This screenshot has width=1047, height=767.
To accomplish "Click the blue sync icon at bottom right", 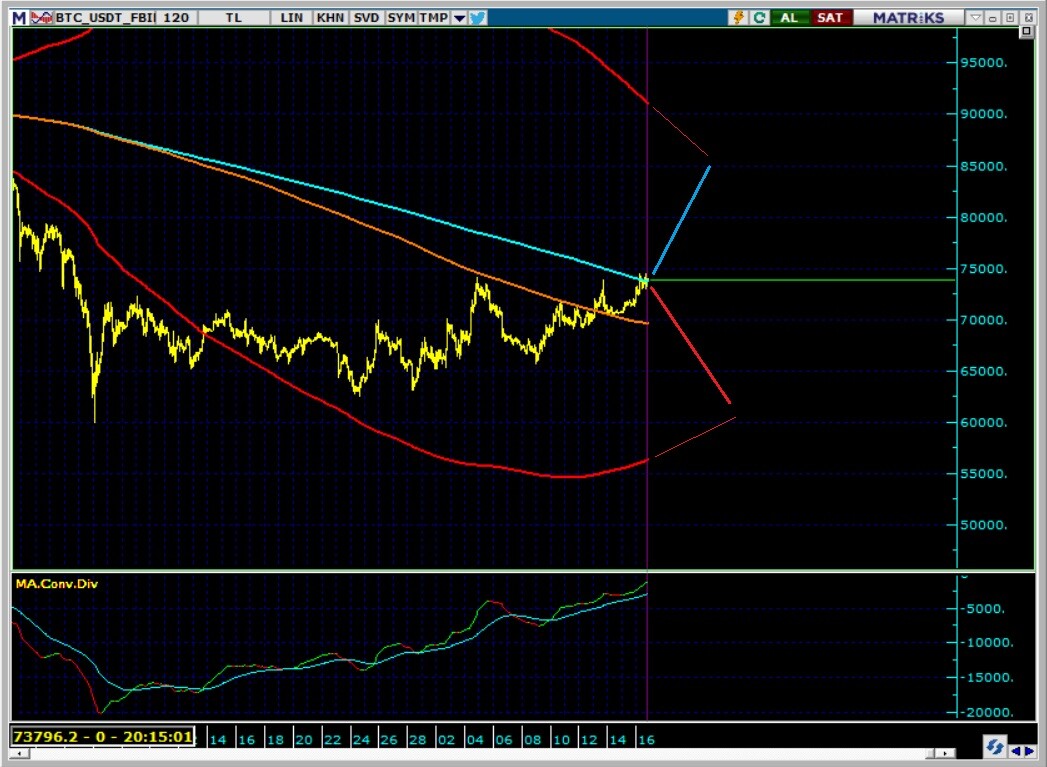I will coord(995,748).
